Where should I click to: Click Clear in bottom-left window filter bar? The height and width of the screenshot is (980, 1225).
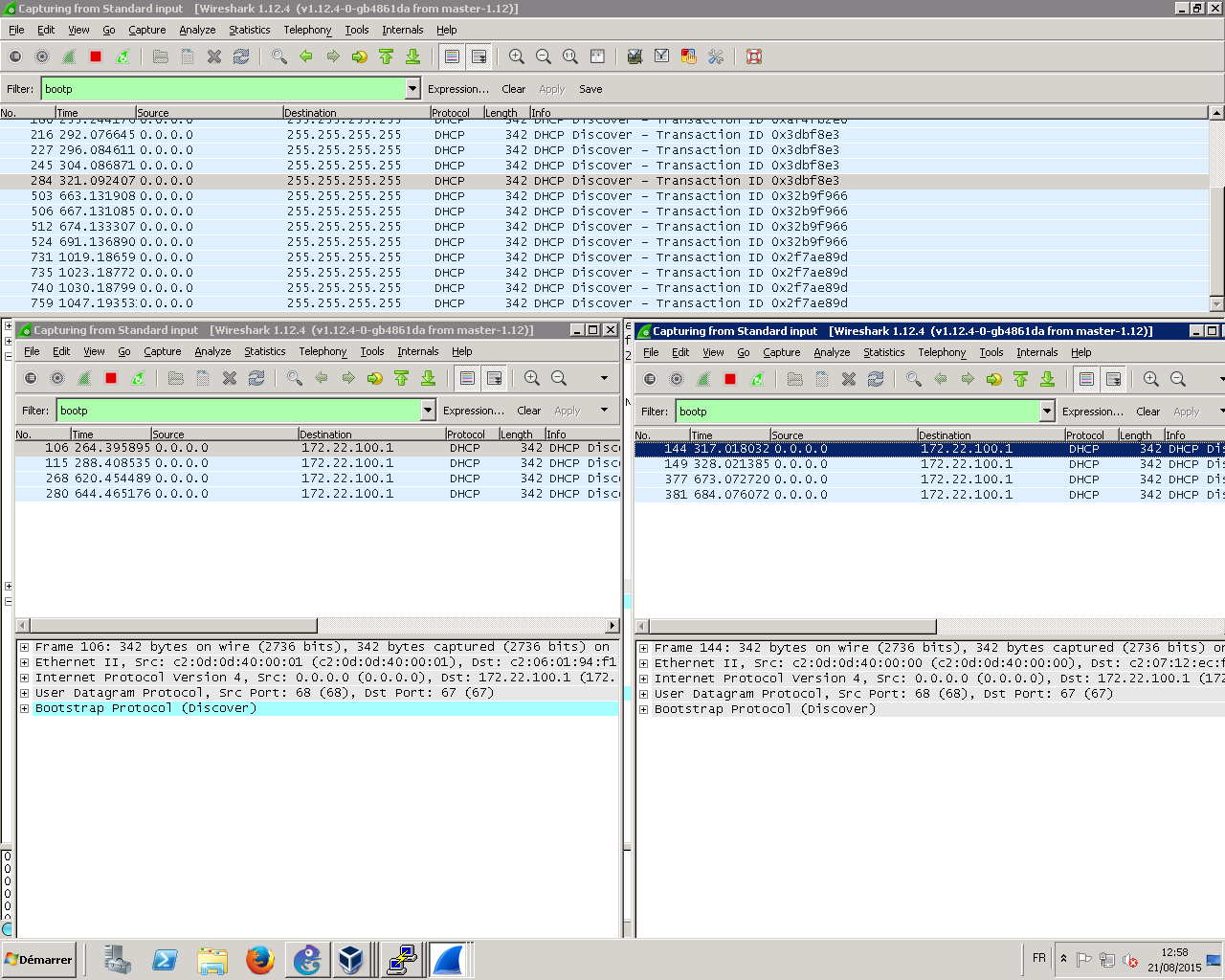point(529,411)
